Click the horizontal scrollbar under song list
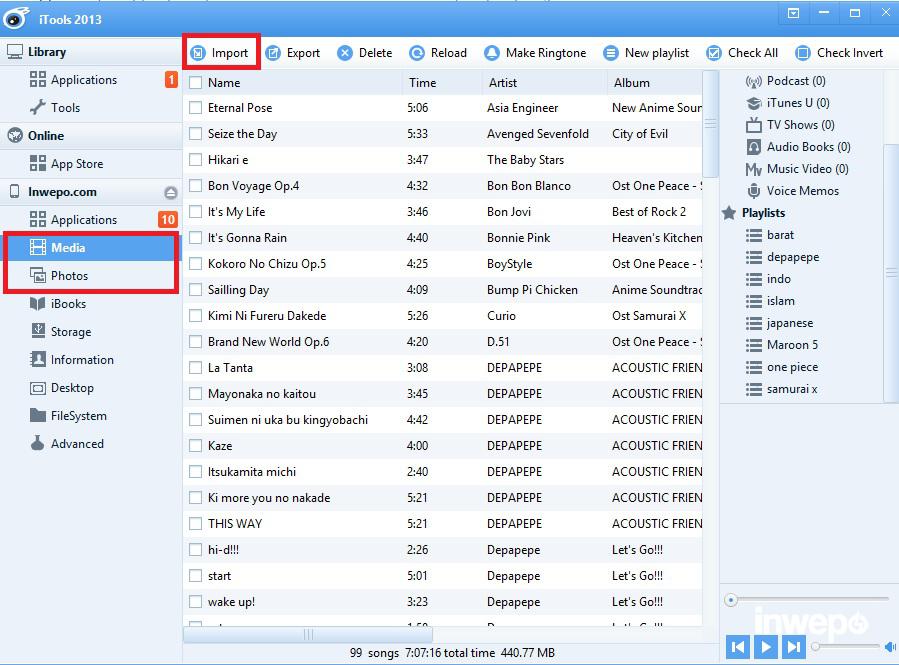This screenshot has height=665, width=899. click(x=308, y=634)
